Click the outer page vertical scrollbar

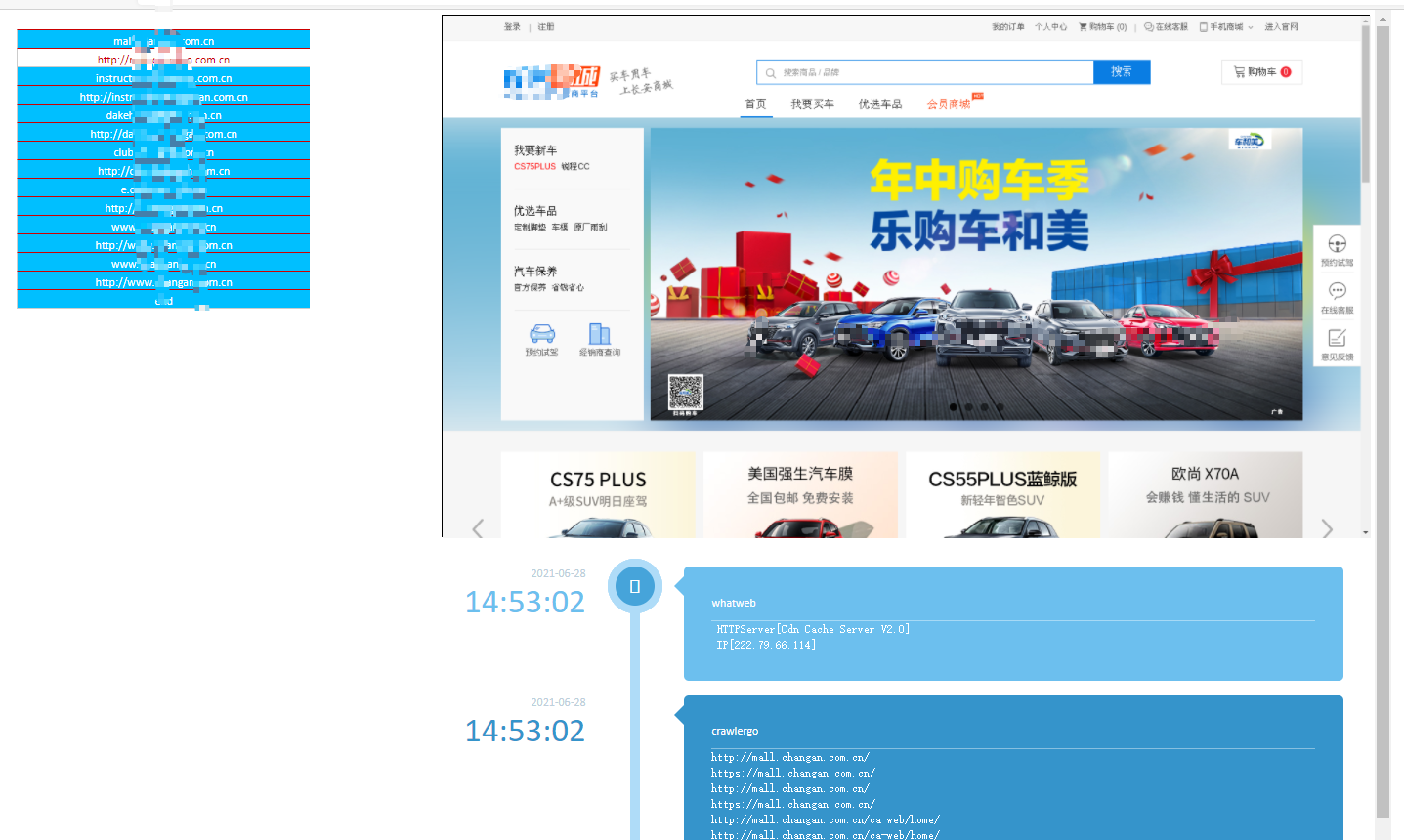1383,420
